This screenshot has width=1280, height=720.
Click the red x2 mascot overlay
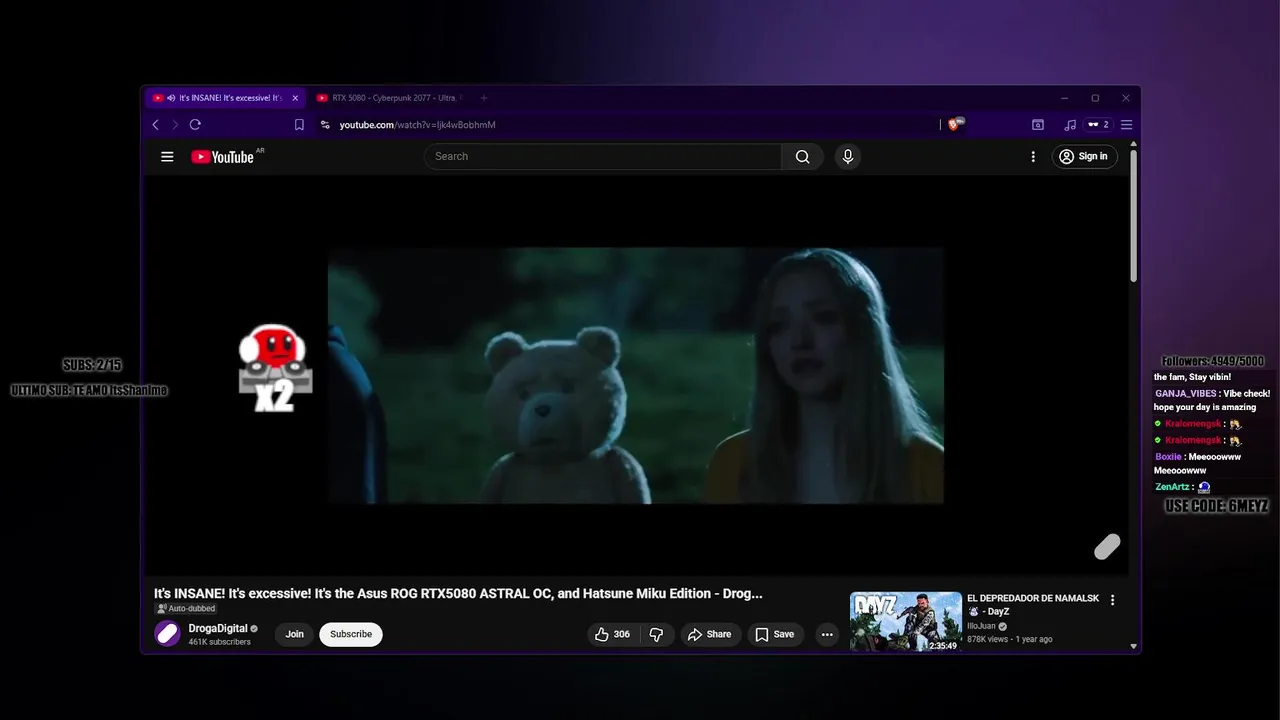[274, 368]
